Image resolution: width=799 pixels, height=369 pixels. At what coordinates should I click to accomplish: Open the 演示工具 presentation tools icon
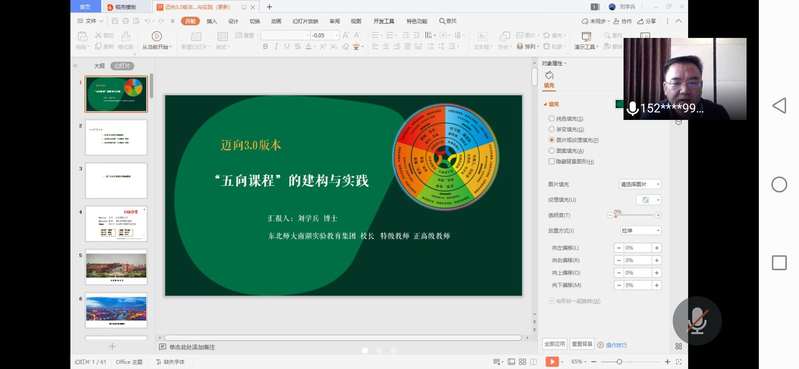click(x=586, y=37)
